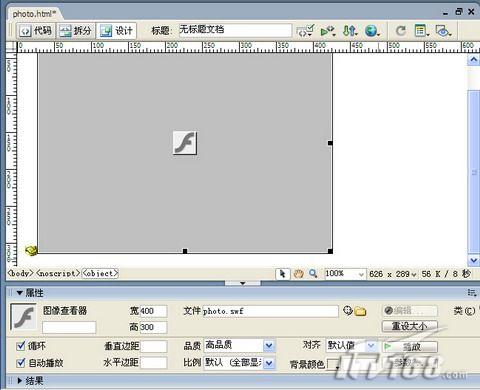Switch to Design view (设计)
The height and width of the screenshot is (390, 480).
point(116,31)
